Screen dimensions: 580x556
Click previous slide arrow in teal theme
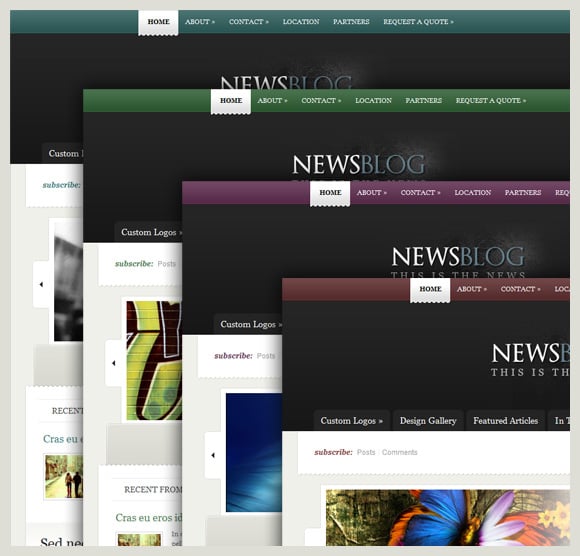pyautogui.click(x=41, y=284)
